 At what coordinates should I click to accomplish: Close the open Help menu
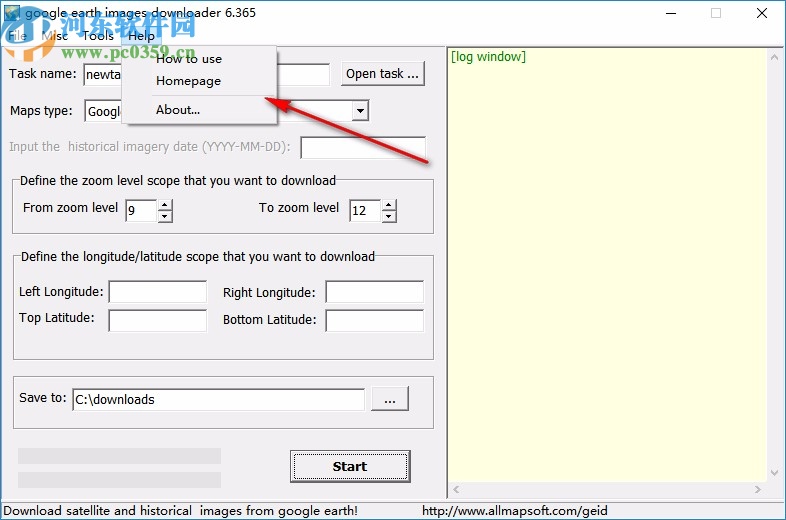[141, 36]
